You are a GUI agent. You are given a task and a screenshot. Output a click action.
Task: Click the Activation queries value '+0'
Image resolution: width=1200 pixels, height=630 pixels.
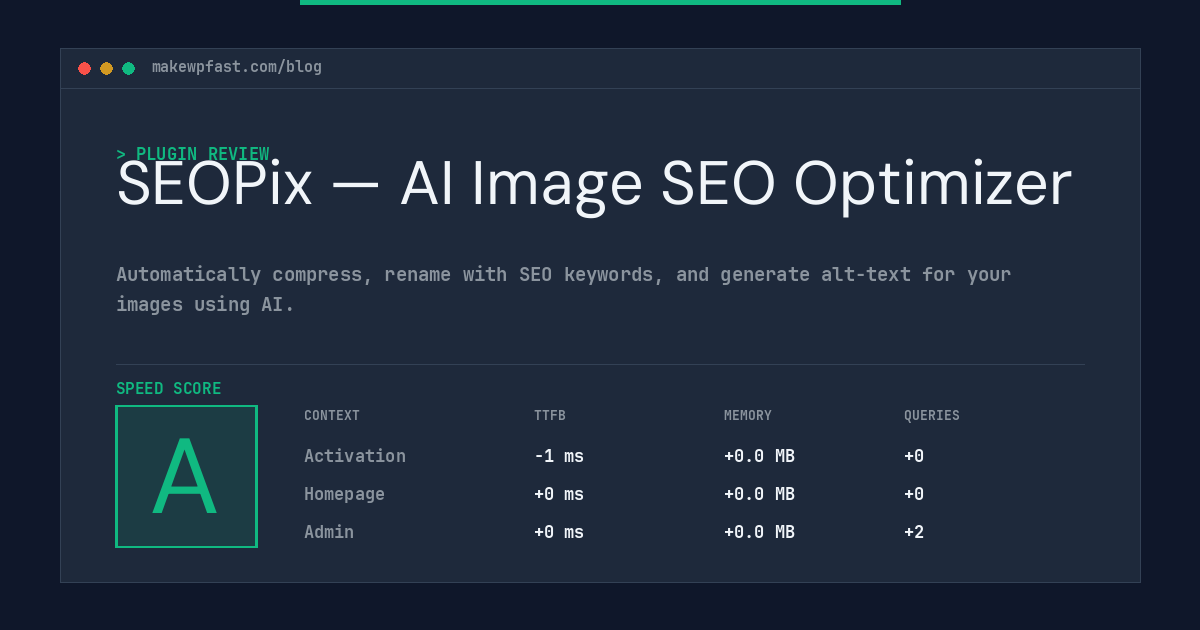[x=914, y=456]
